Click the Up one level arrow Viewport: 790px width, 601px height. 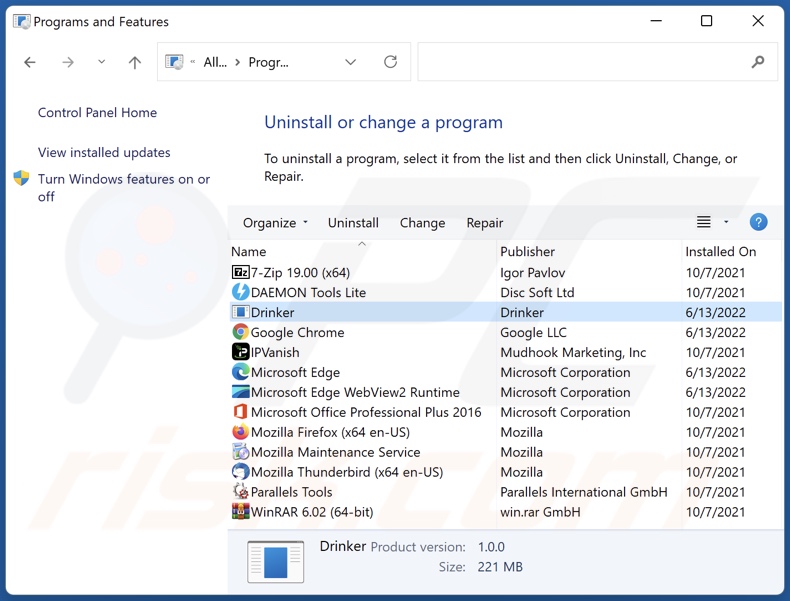pos(135,62)
